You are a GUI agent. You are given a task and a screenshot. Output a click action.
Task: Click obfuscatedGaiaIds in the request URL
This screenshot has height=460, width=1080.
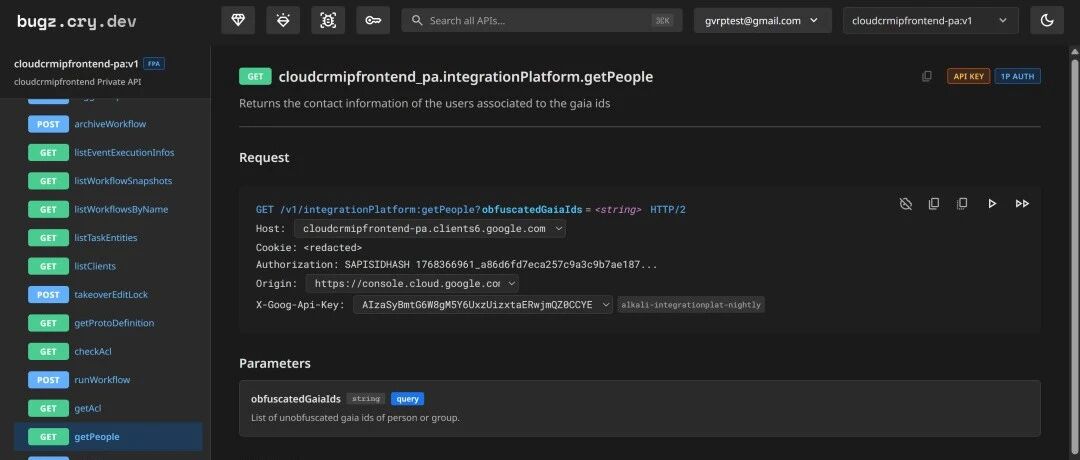tap(532, 209)
